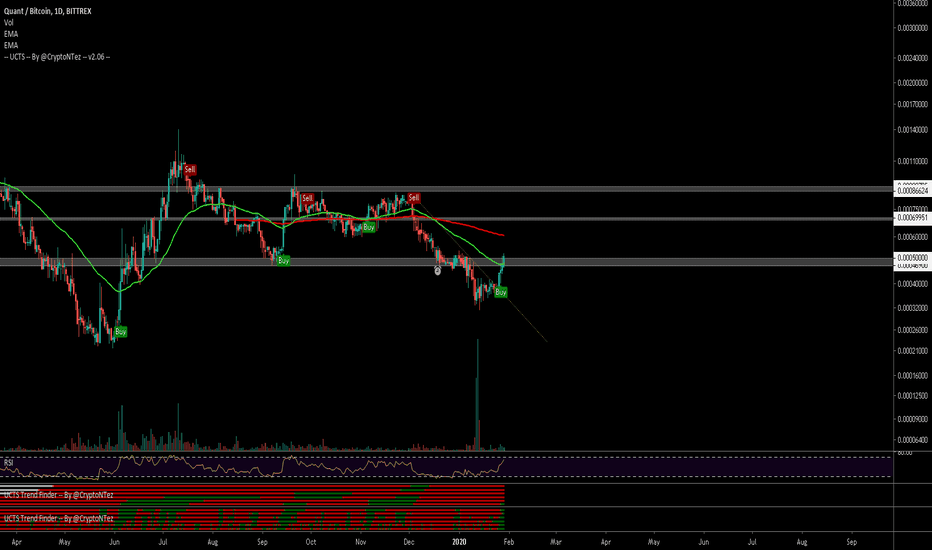Select the 0.00050000 price tag
932x550 pixels.
click(912, 257)
